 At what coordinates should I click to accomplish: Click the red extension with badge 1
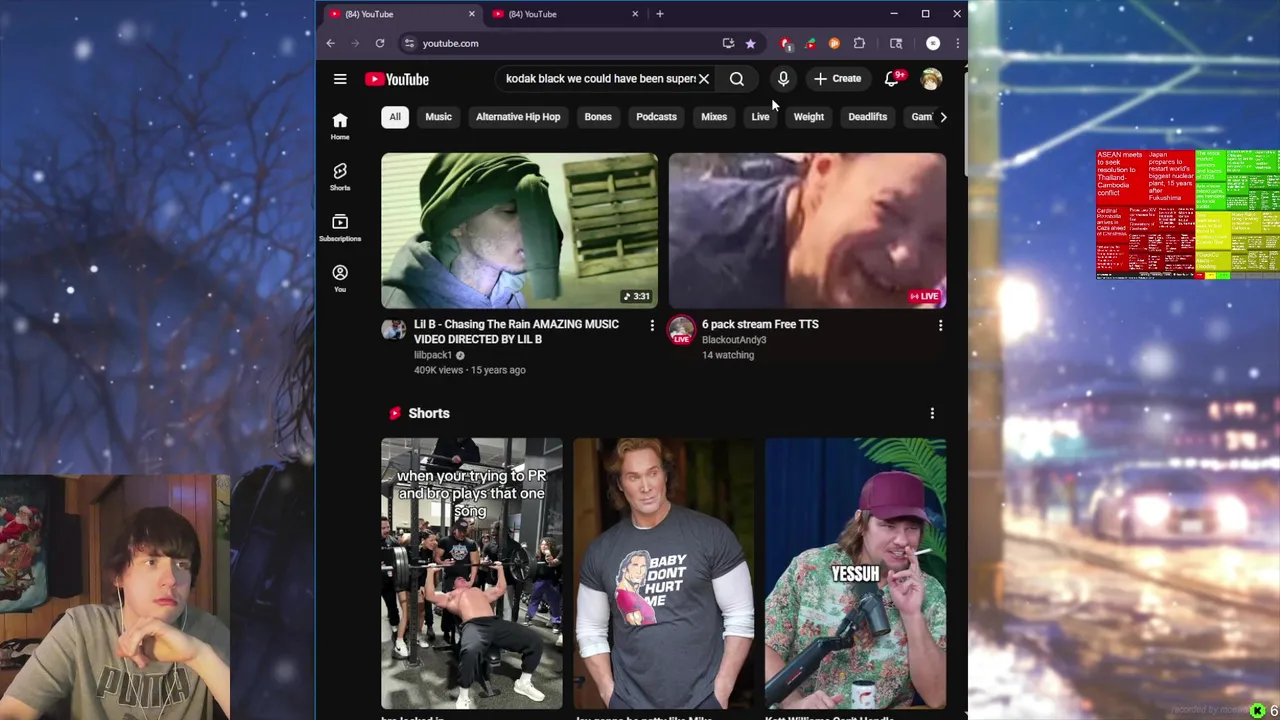[786, 43]
